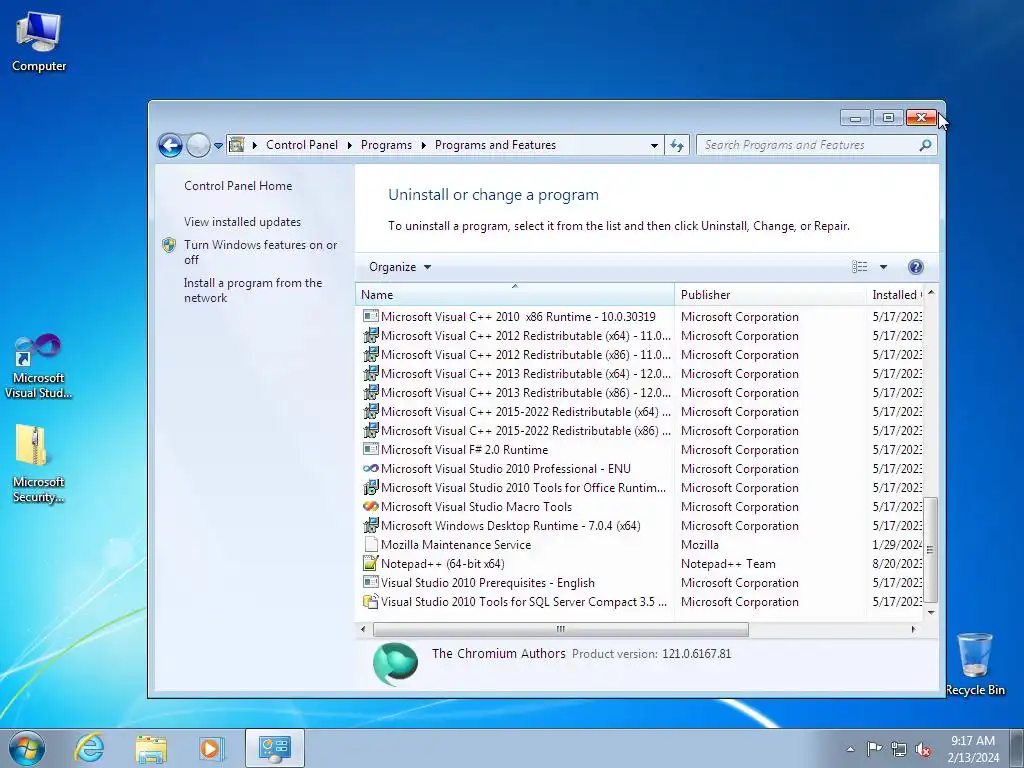The width and height of the screenshot is (1024, 768).
Task: Click the search magnifier icon
Action: click(925, 145)
